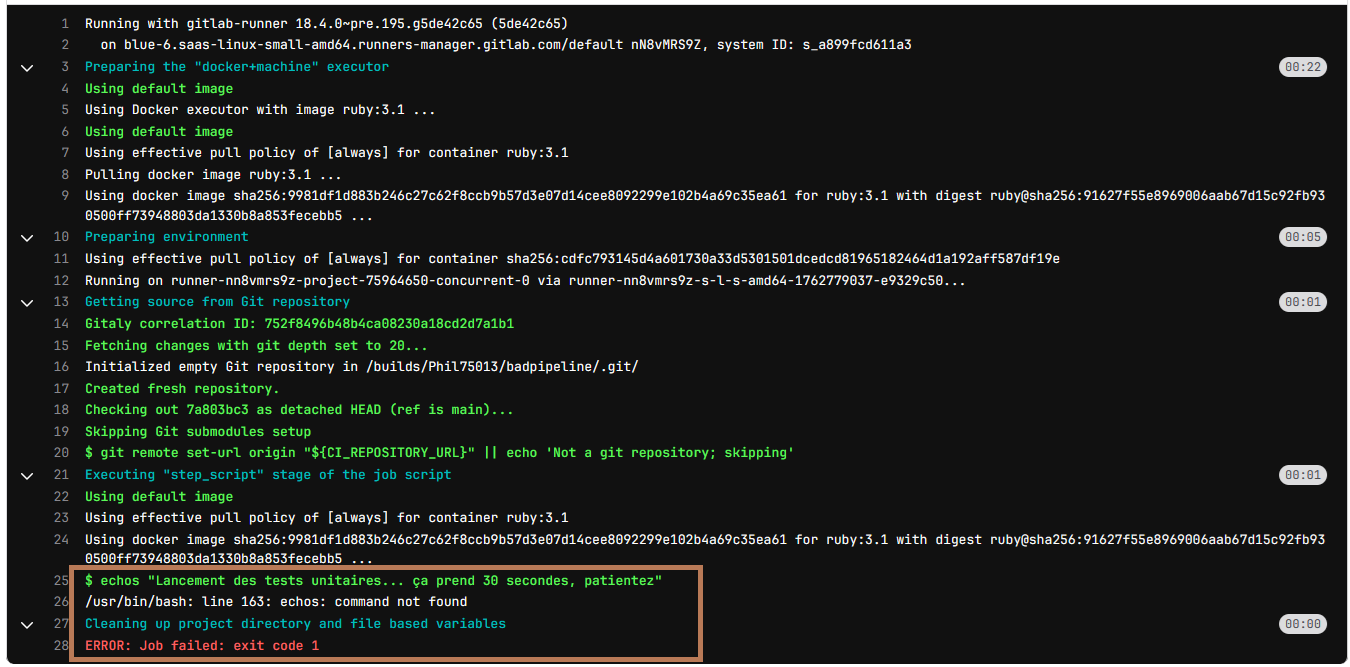Collapse the 'Cleaning up project directory' section chevron
The width and height of the screenshot is (1350, 667).
(27, 624)
